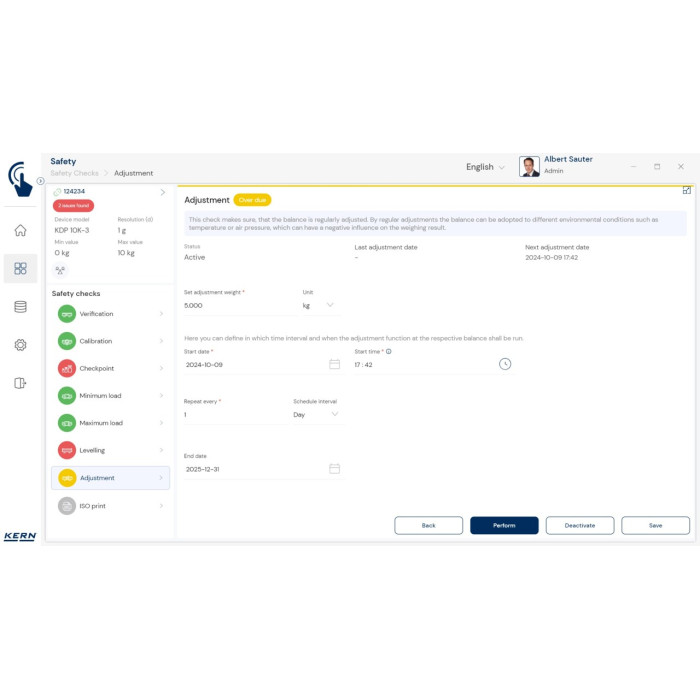This screenshot has height=700, width=700.
Task: Click the link icon beside 124234
Action: [x=57, y=192]
